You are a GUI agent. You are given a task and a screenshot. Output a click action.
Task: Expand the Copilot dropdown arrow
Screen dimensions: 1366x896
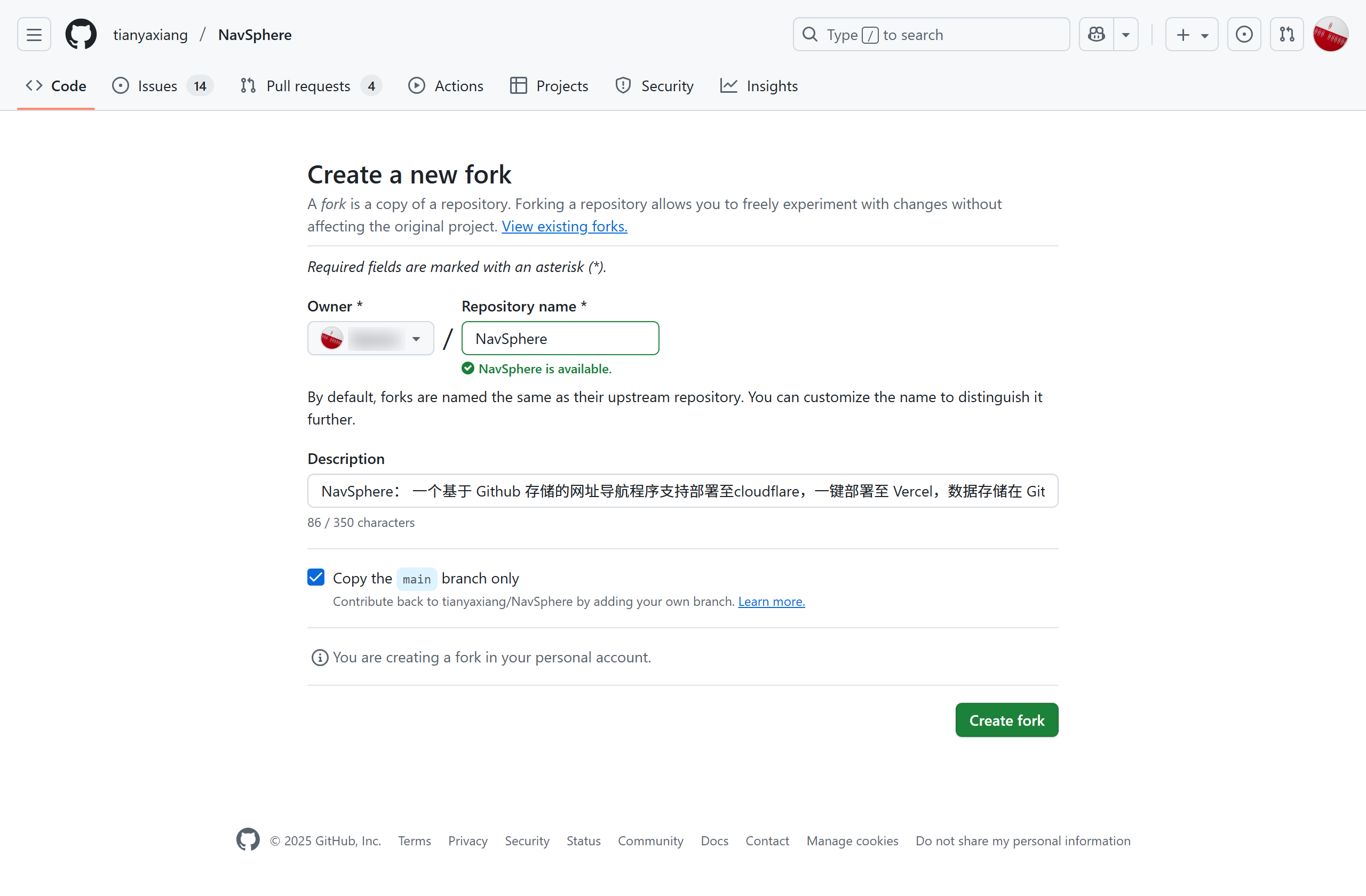[1126, 35]
